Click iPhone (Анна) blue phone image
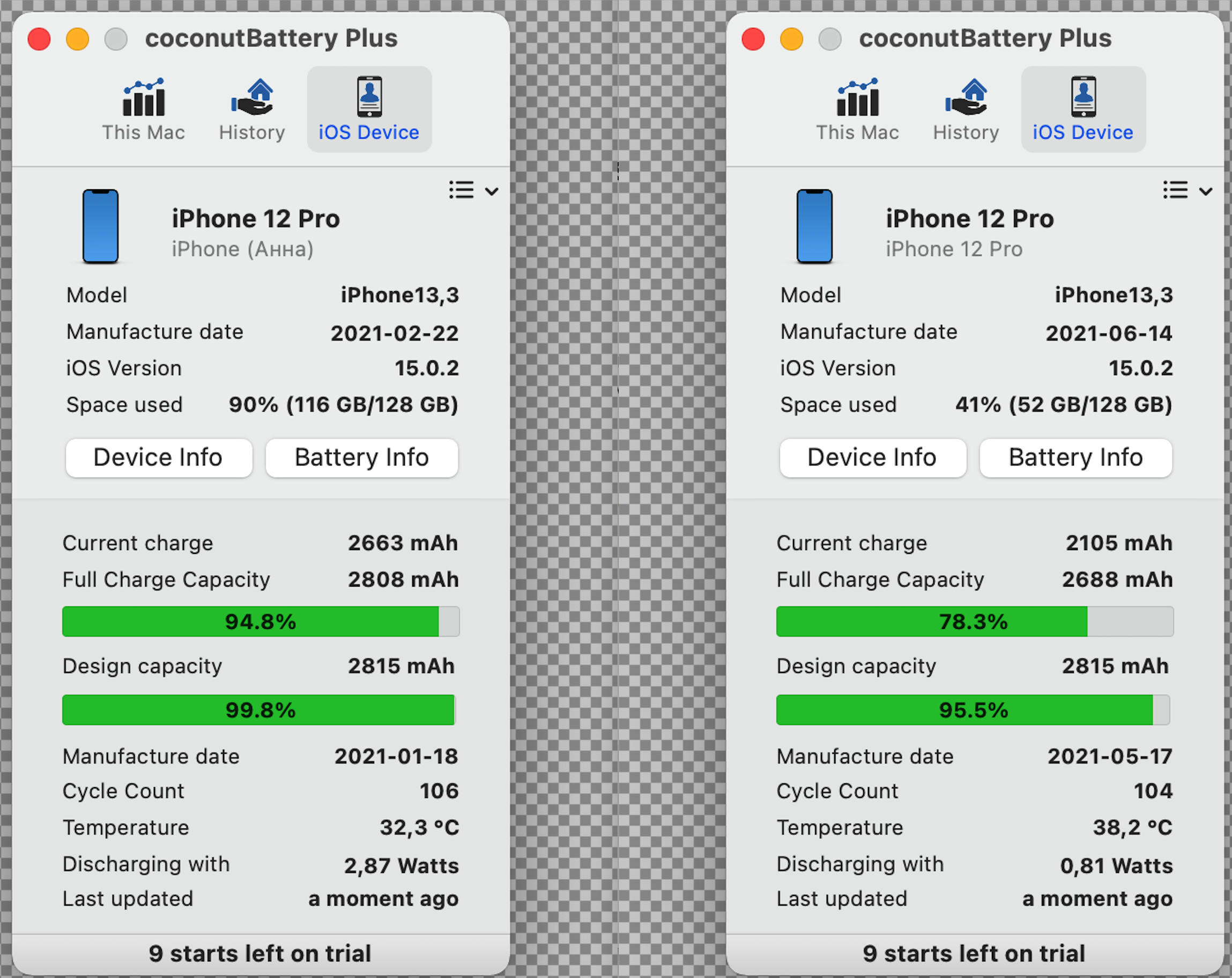This screenshot has width=1232, height=978. pyautogui.click(x=101, y=226)
